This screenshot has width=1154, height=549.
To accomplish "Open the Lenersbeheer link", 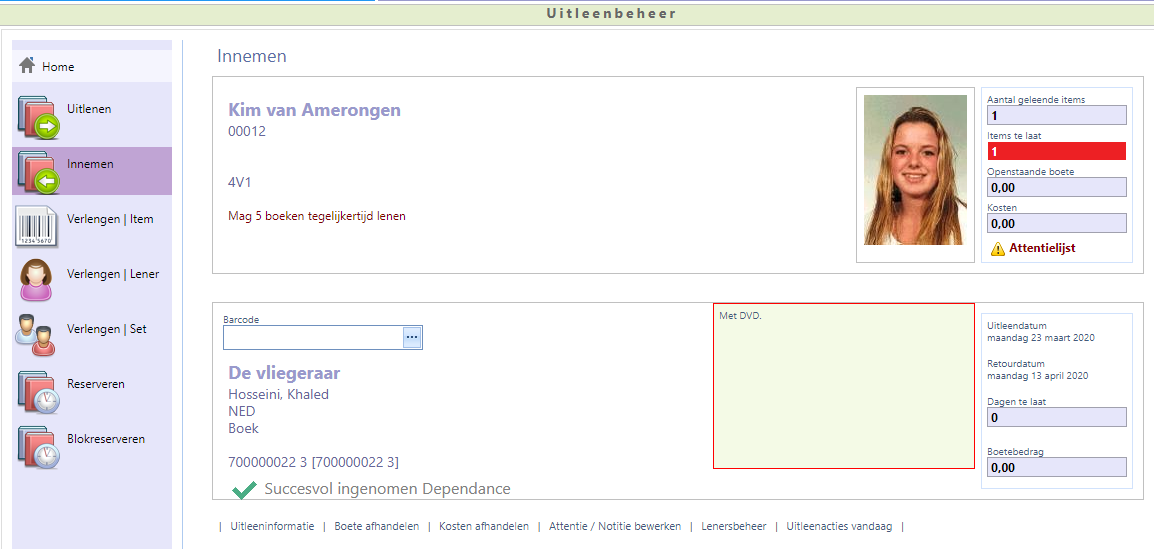I will [x=734, y=526].
